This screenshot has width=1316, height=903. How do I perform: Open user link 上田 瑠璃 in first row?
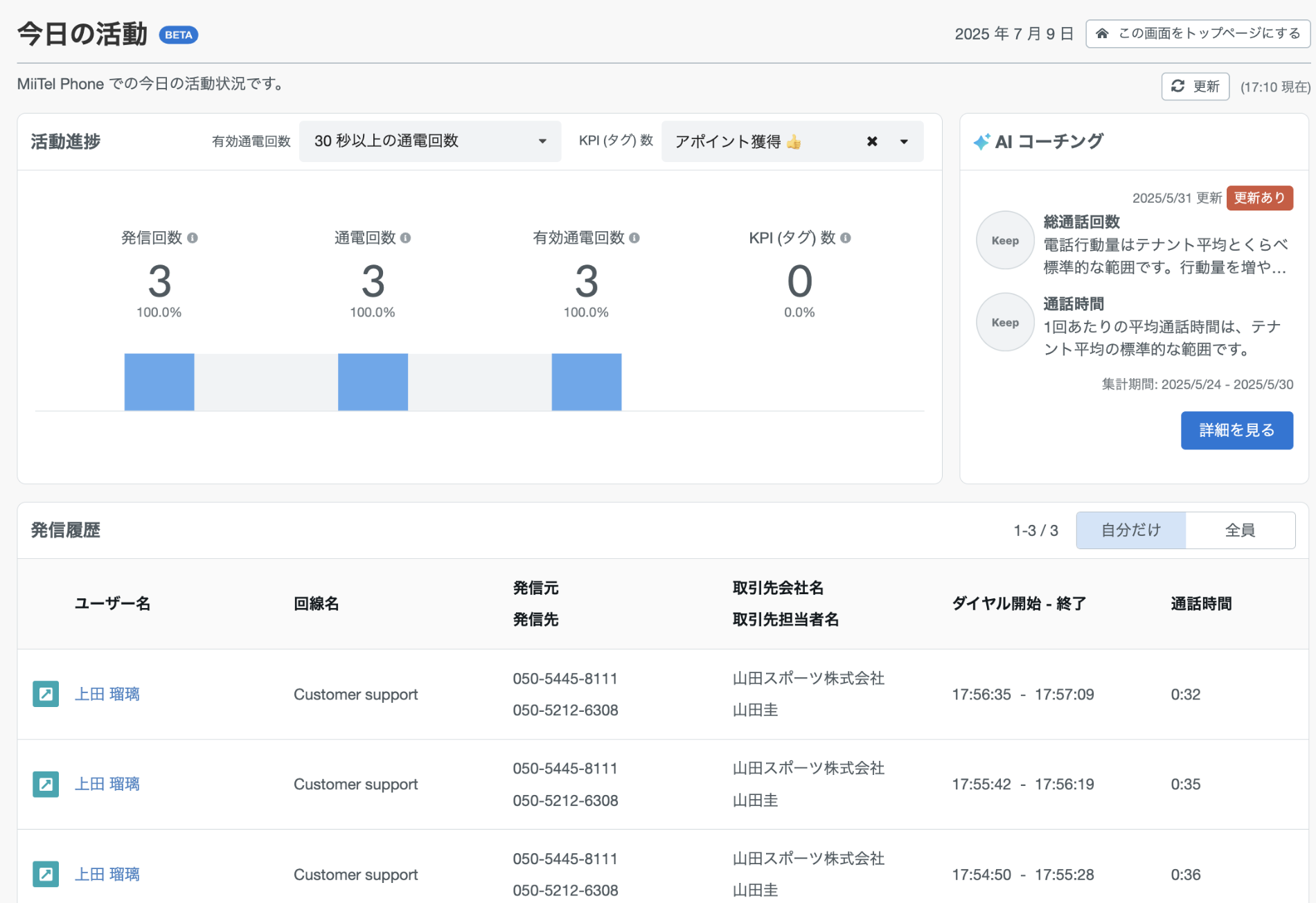pos(107,694)
